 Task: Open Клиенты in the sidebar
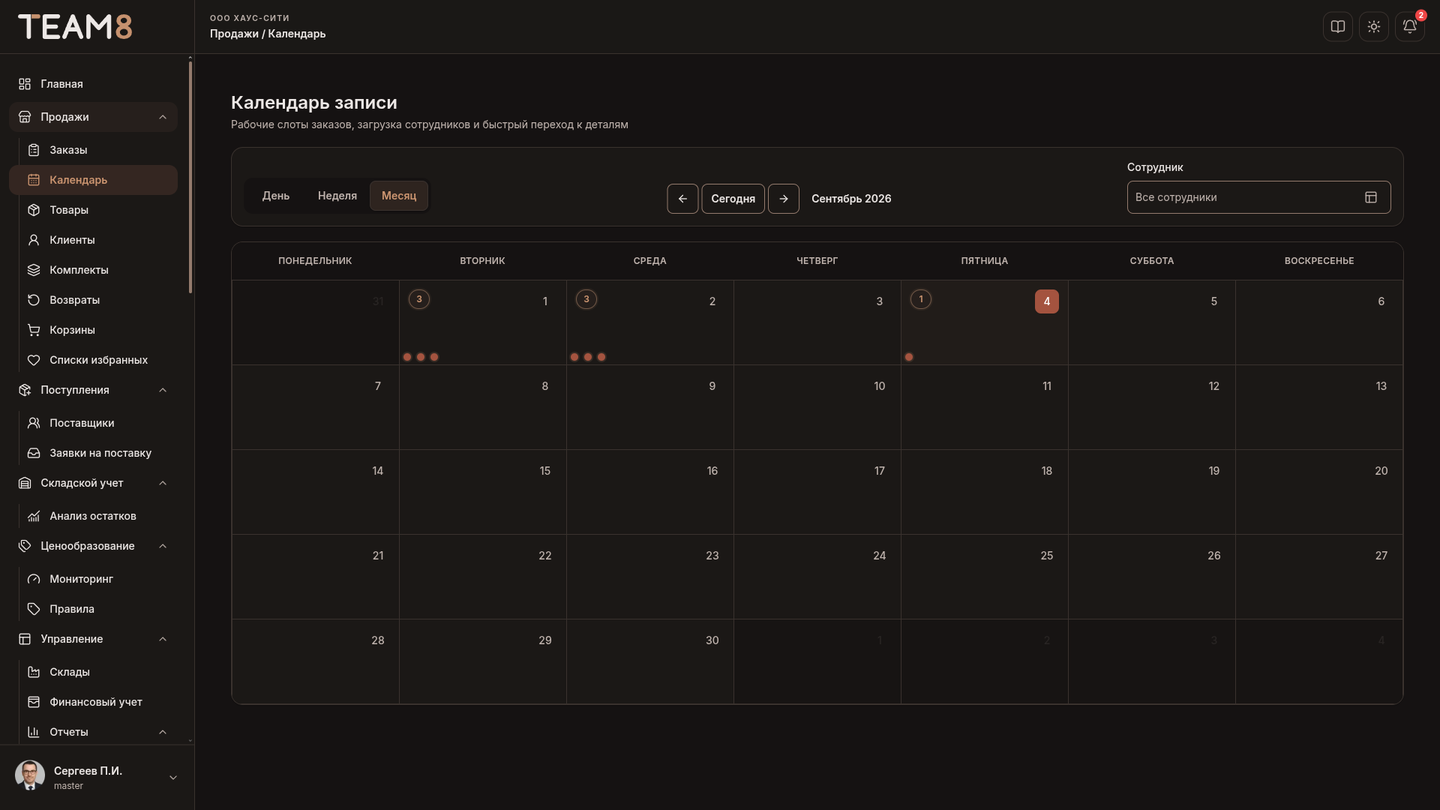93,240
